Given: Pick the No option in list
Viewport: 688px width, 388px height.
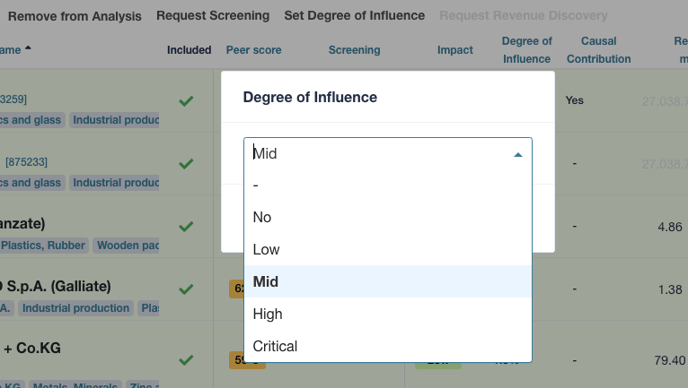Looking at the screenshot, I should (388, 217).
